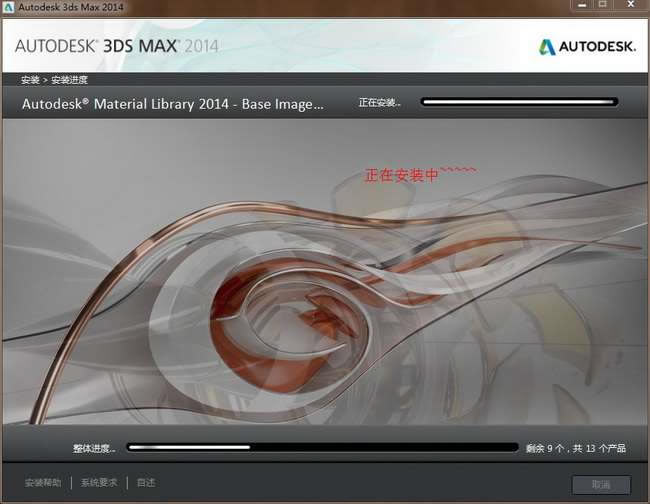Click the Autodesk 3ds Max 2014 window title text

71,7
